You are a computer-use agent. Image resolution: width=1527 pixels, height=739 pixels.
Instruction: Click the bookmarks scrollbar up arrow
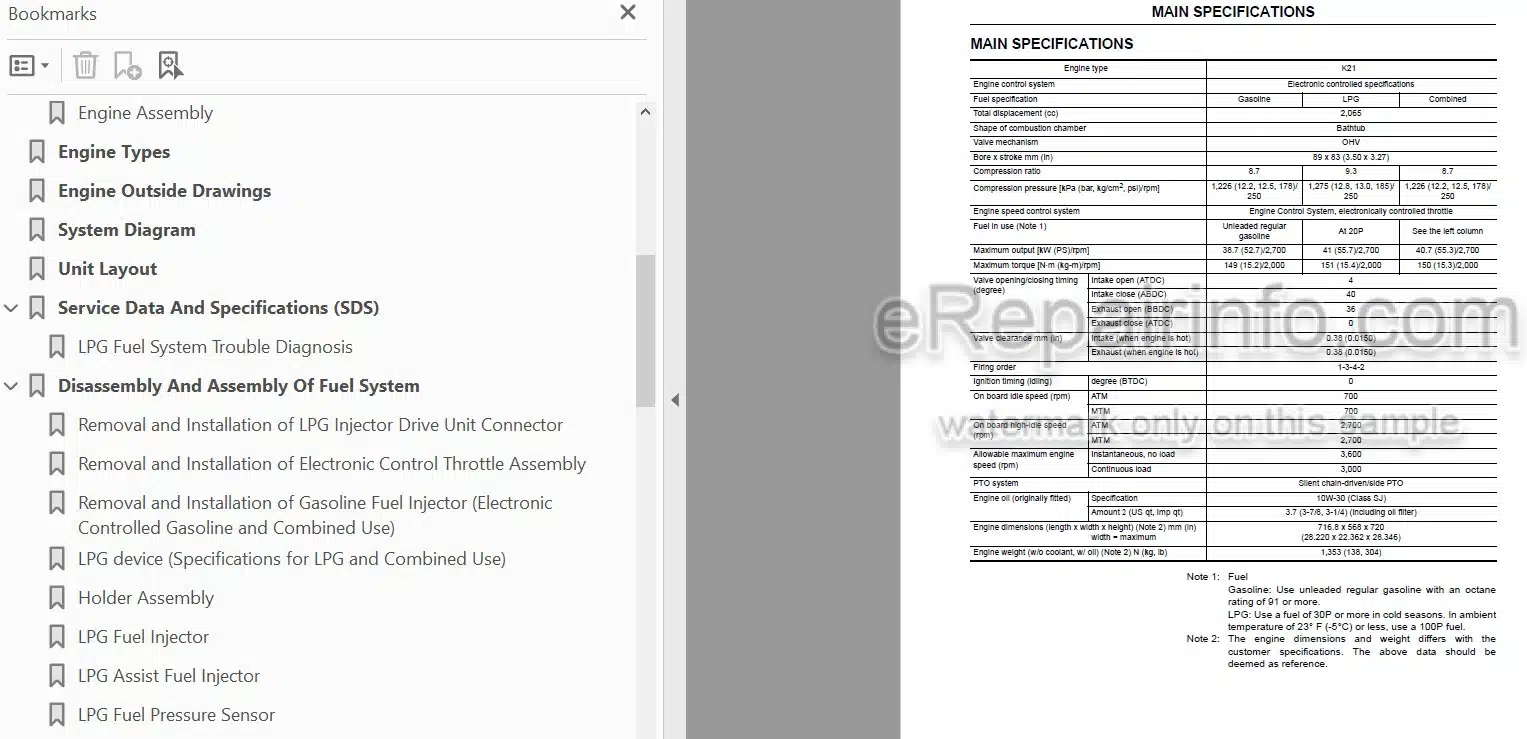[x=645, y=112]
